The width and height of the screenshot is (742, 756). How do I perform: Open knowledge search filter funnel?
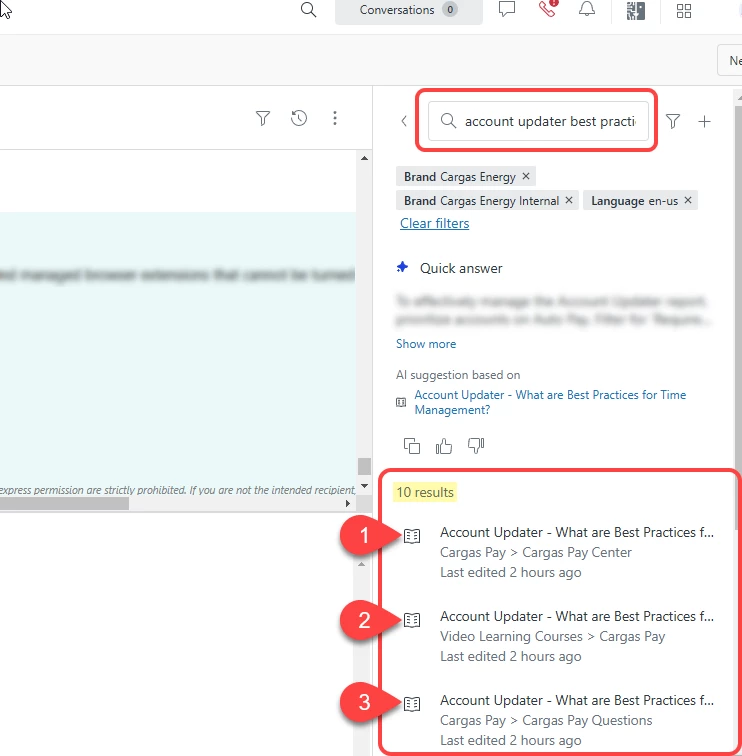point(673,121)
